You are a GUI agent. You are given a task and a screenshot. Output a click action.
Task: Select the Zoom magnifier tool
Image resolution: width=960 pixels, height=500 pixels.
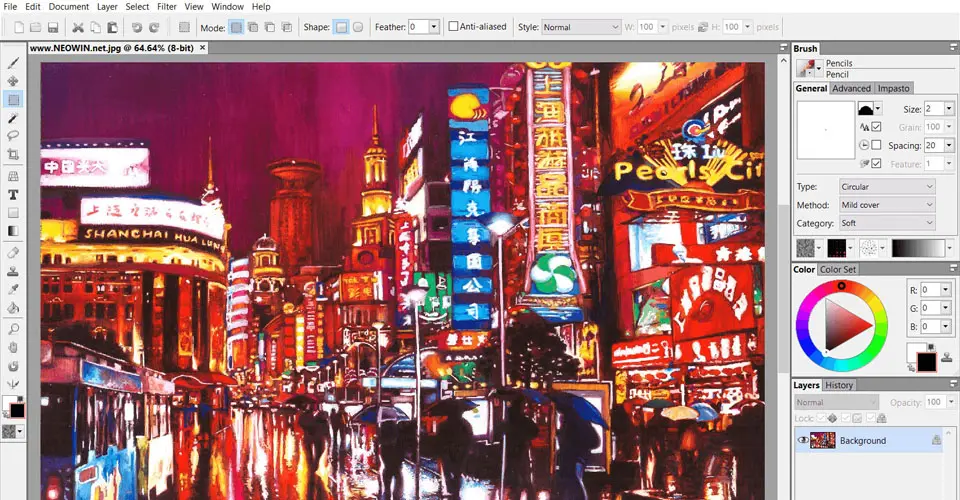13,329
